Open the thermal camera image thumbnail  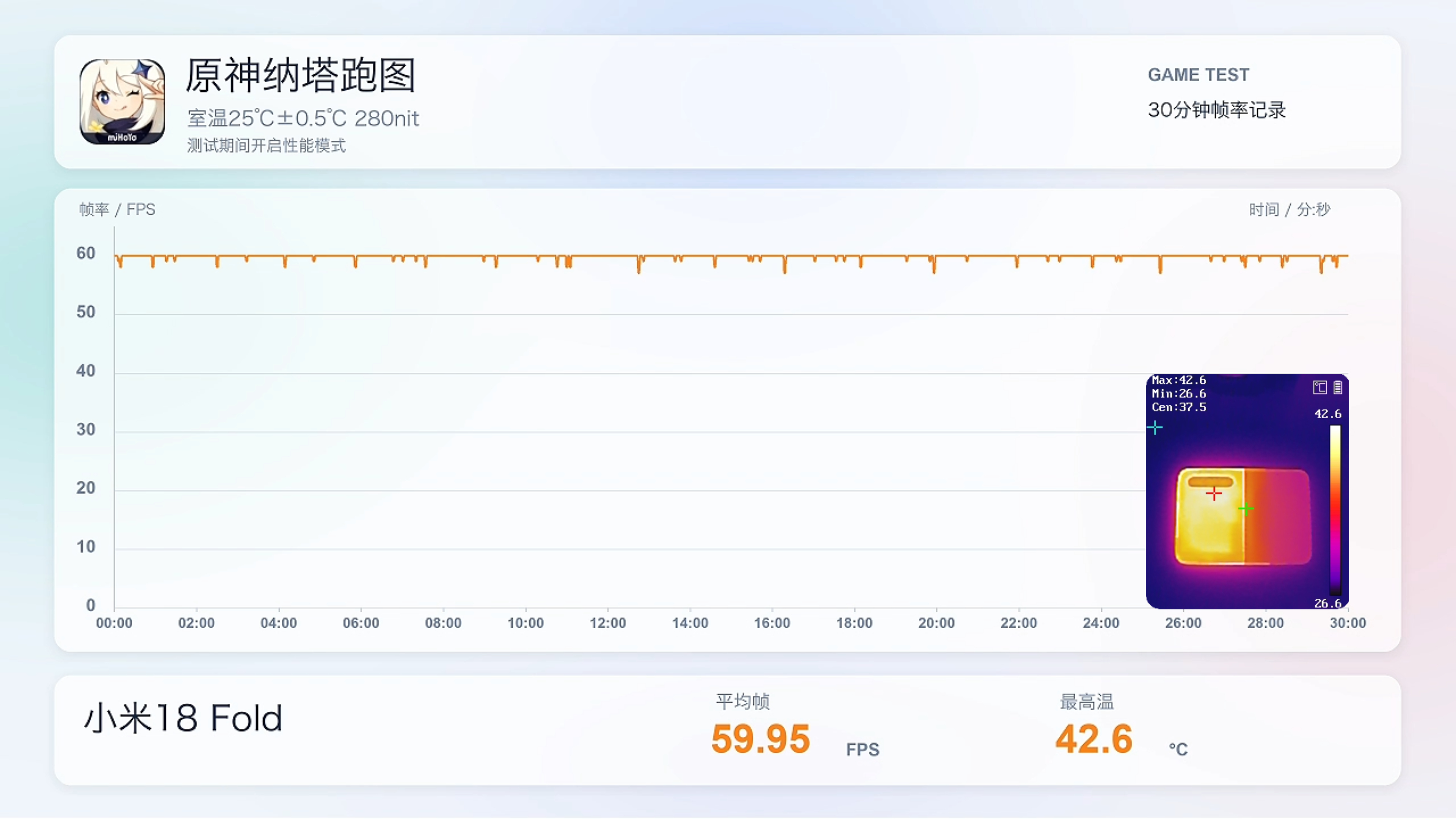(x=1247, y=491)
